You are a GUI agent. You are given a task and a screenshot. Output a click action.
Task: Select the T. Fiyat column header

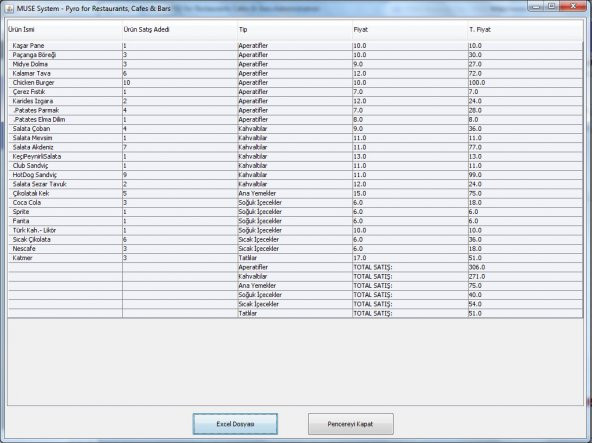tap(525, 29)
